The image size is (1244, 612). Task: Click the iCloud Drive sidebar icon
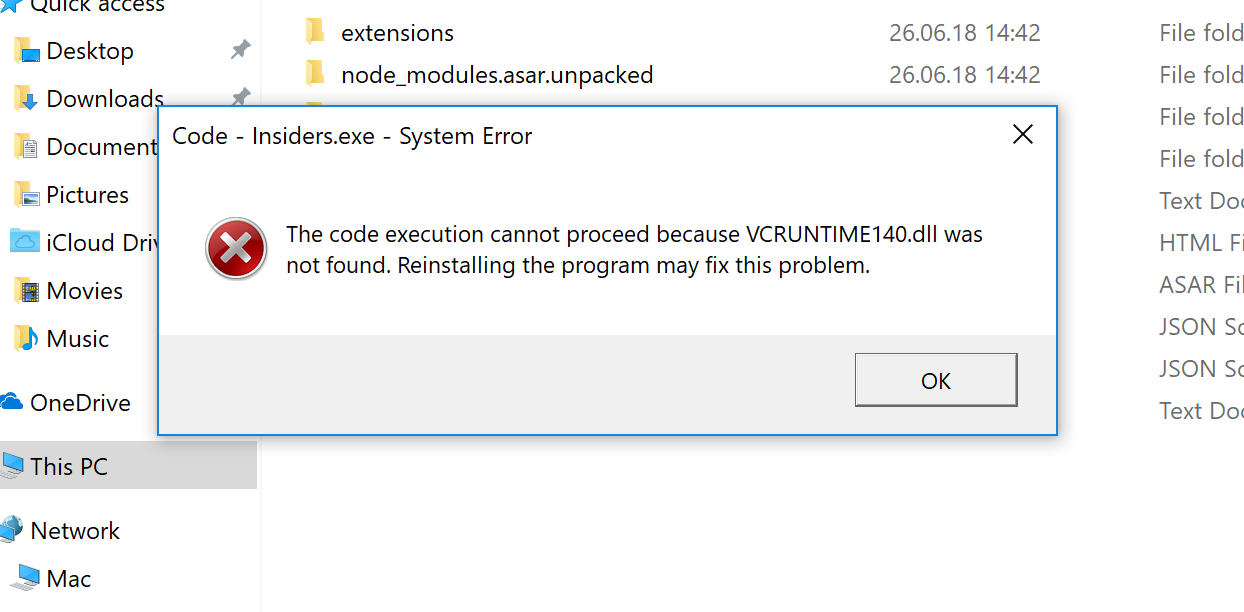26,242
